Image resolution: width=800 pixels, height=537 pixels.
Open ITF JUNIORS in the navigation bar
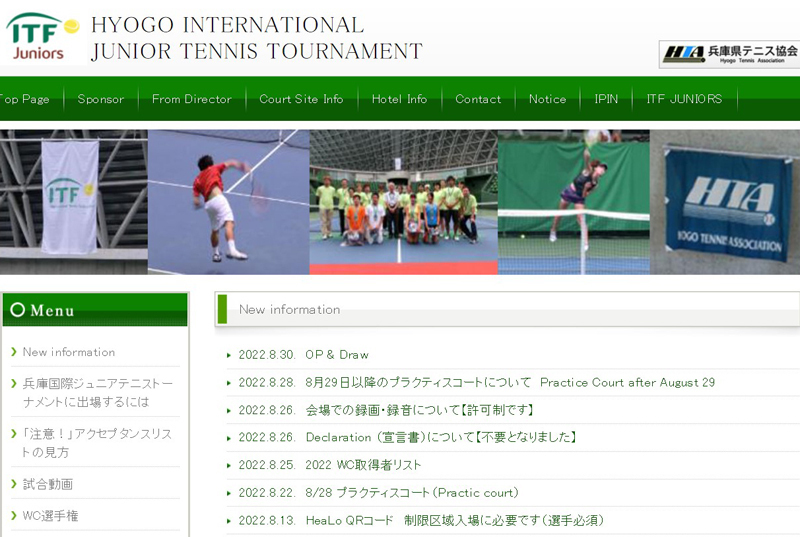tap(684, 99)
